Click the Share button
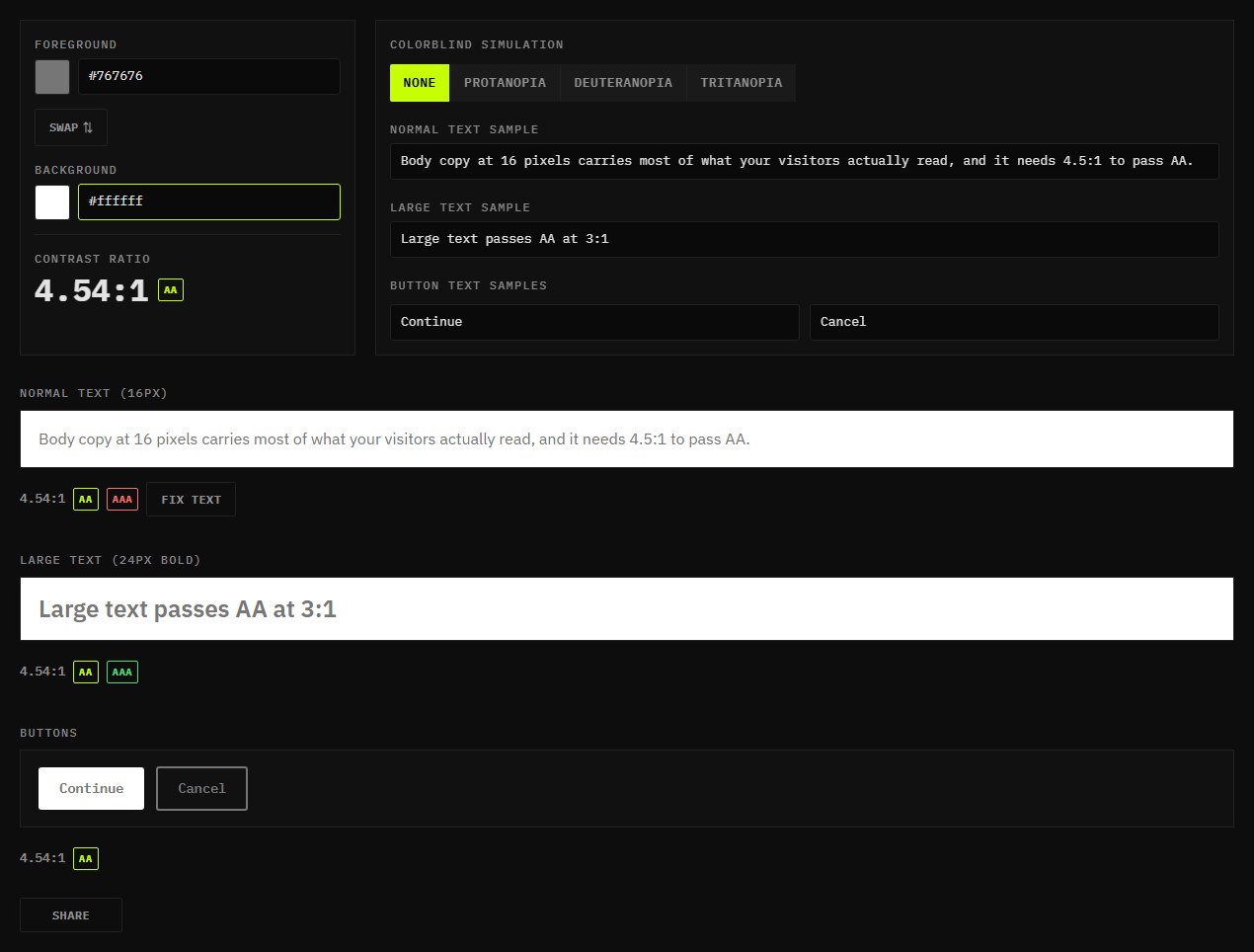Screen dimensions: 1254x952 pyautogui.click(x=71, y=915)
